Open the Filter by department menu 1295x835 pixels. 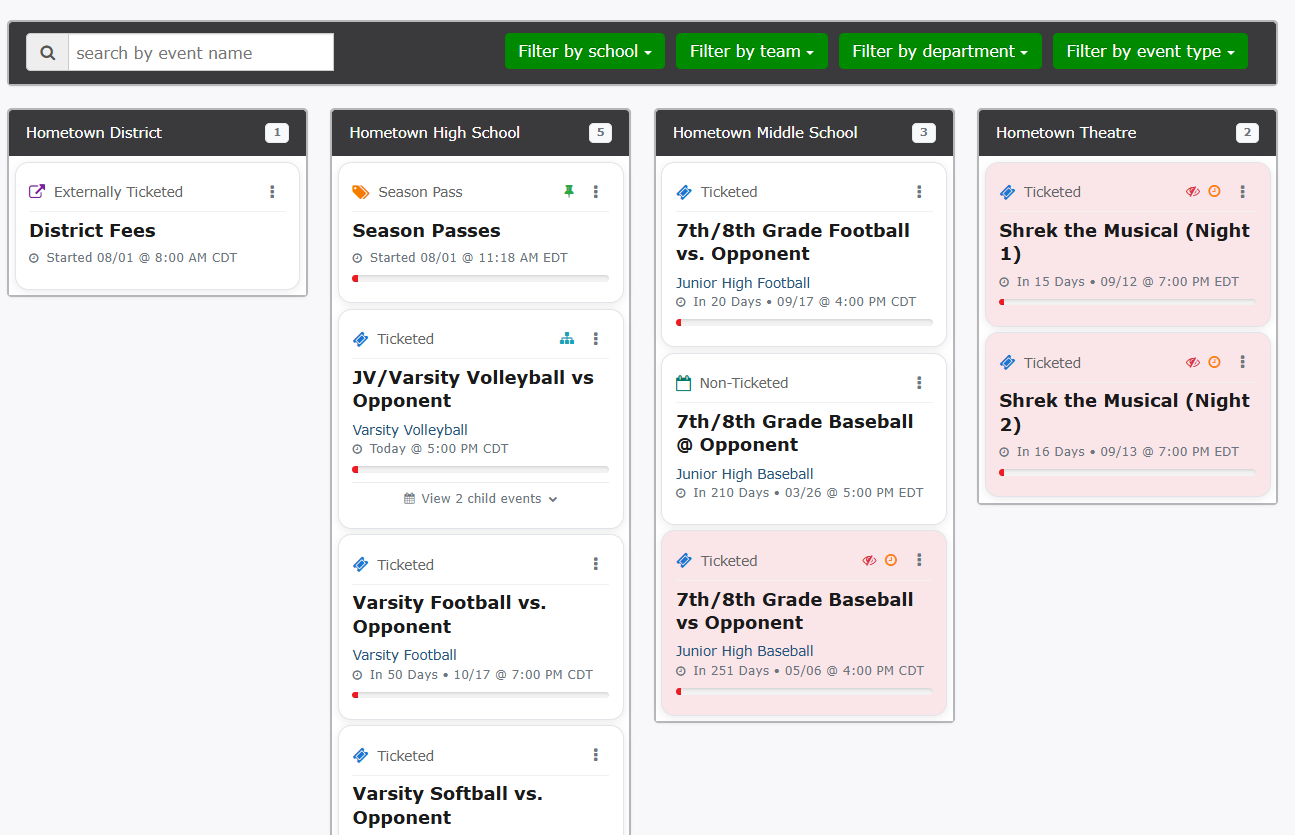click(x=939, y=52)
